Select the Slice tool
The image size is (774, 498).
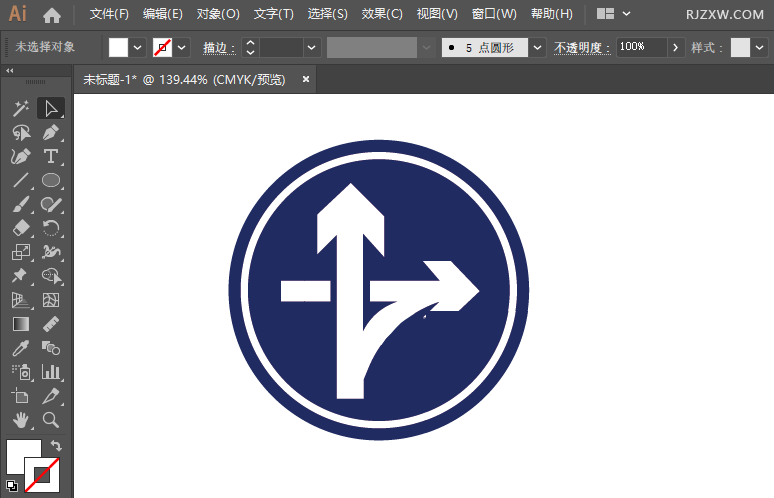pyautogui.click(x=51, y=396)
